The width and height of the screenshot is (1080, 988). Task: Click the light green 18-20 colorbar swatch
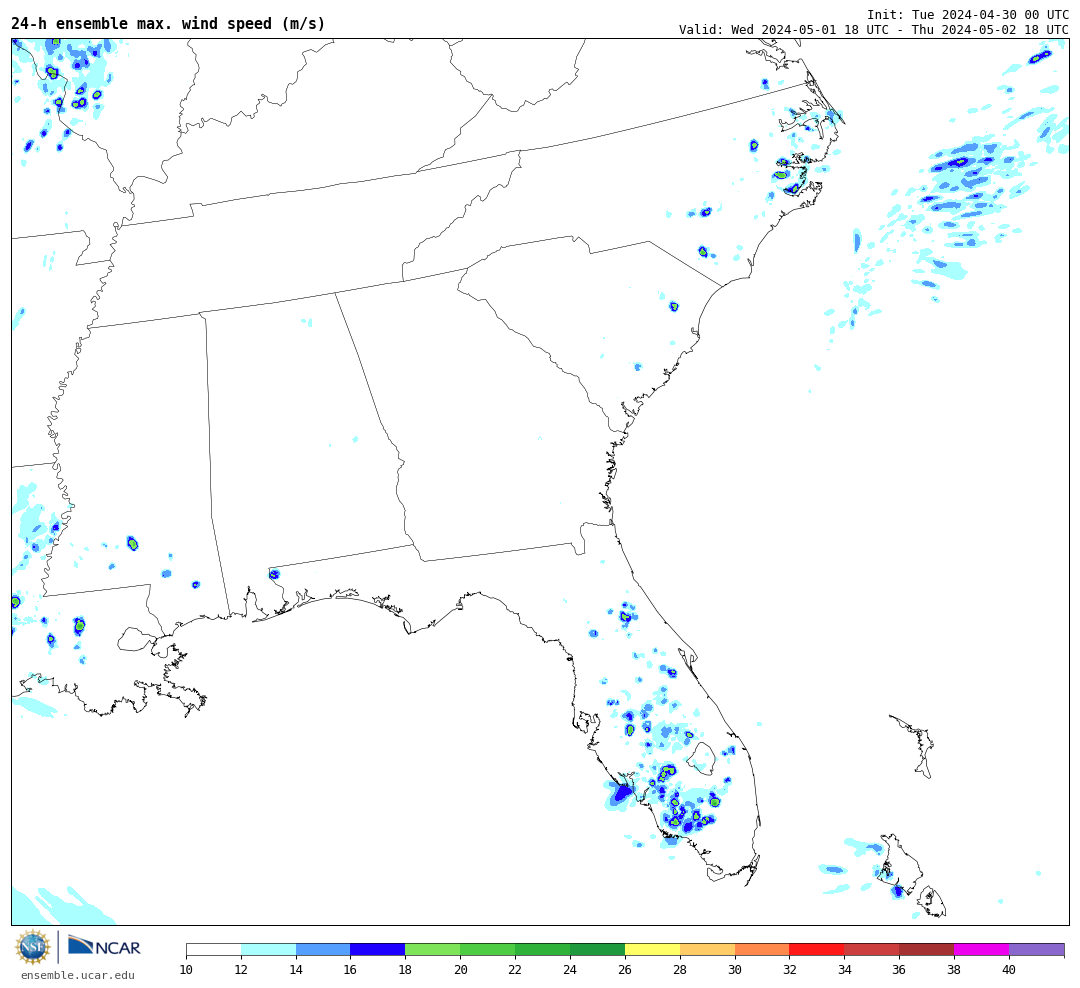coord(433,950)
